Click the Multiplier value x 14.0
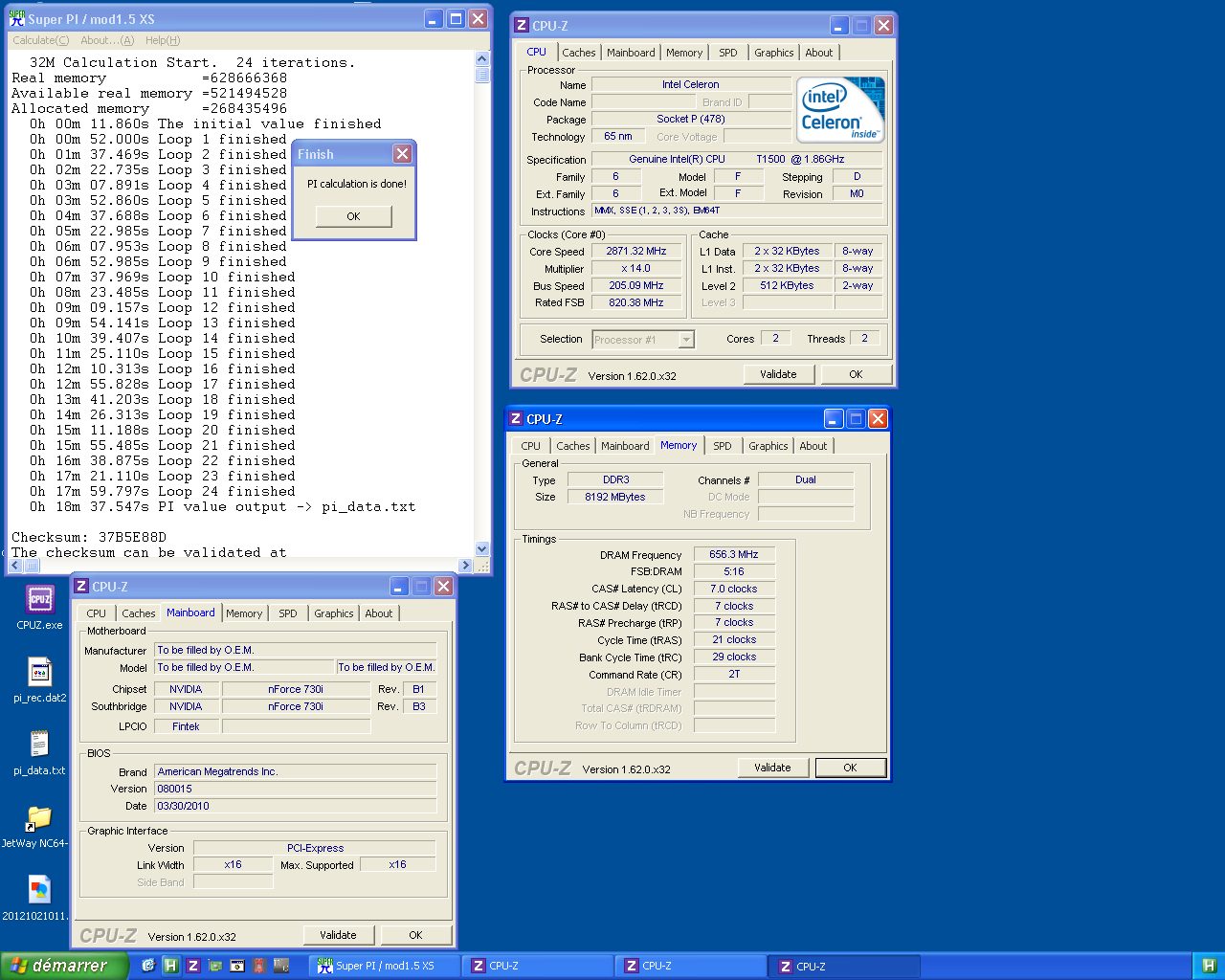The height and width of the screenshot is (980, 1225). 635,268
